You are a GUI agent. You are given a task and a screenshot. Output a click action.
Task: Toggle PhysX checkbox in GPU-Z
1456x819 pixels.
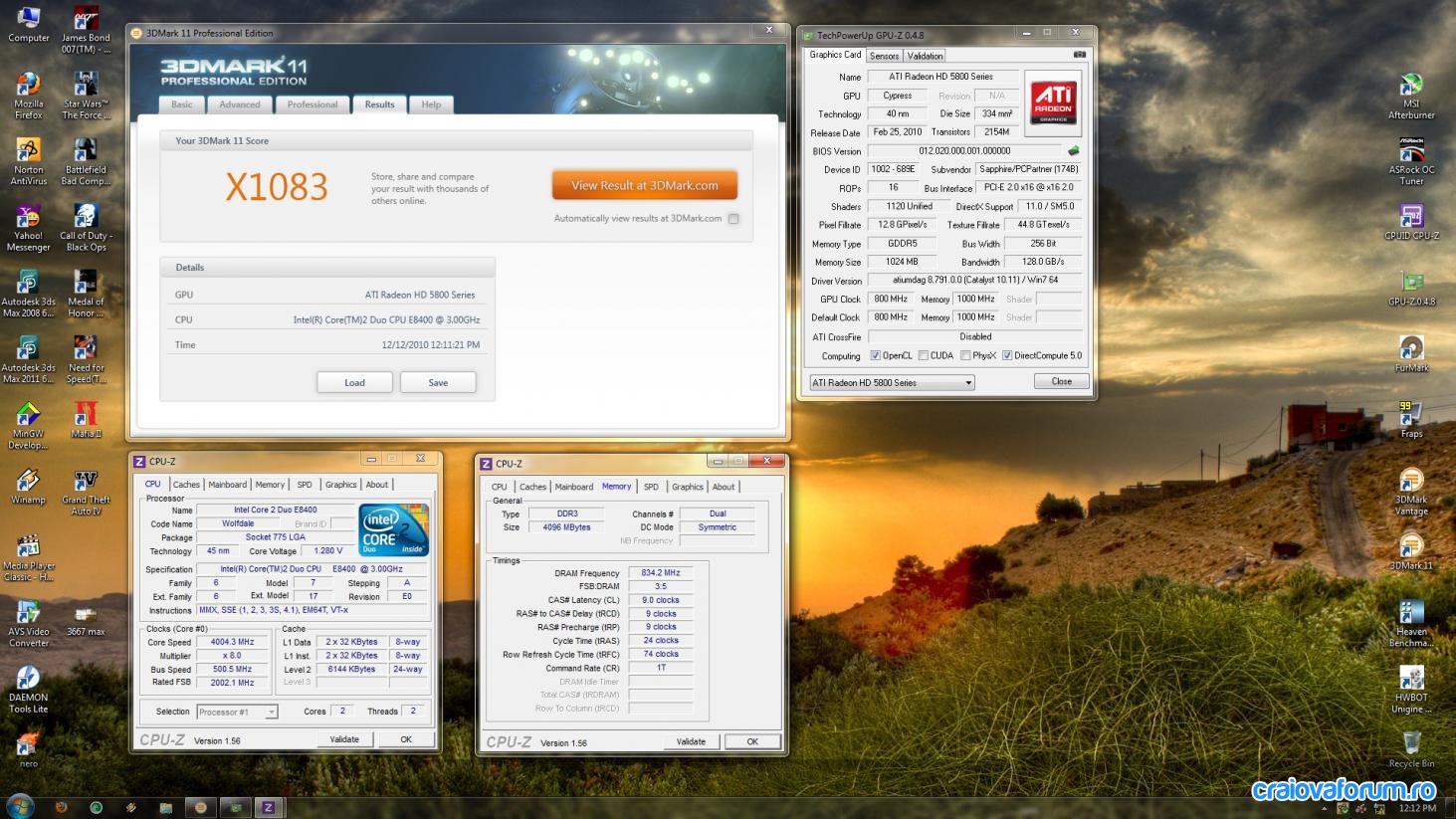965,355
